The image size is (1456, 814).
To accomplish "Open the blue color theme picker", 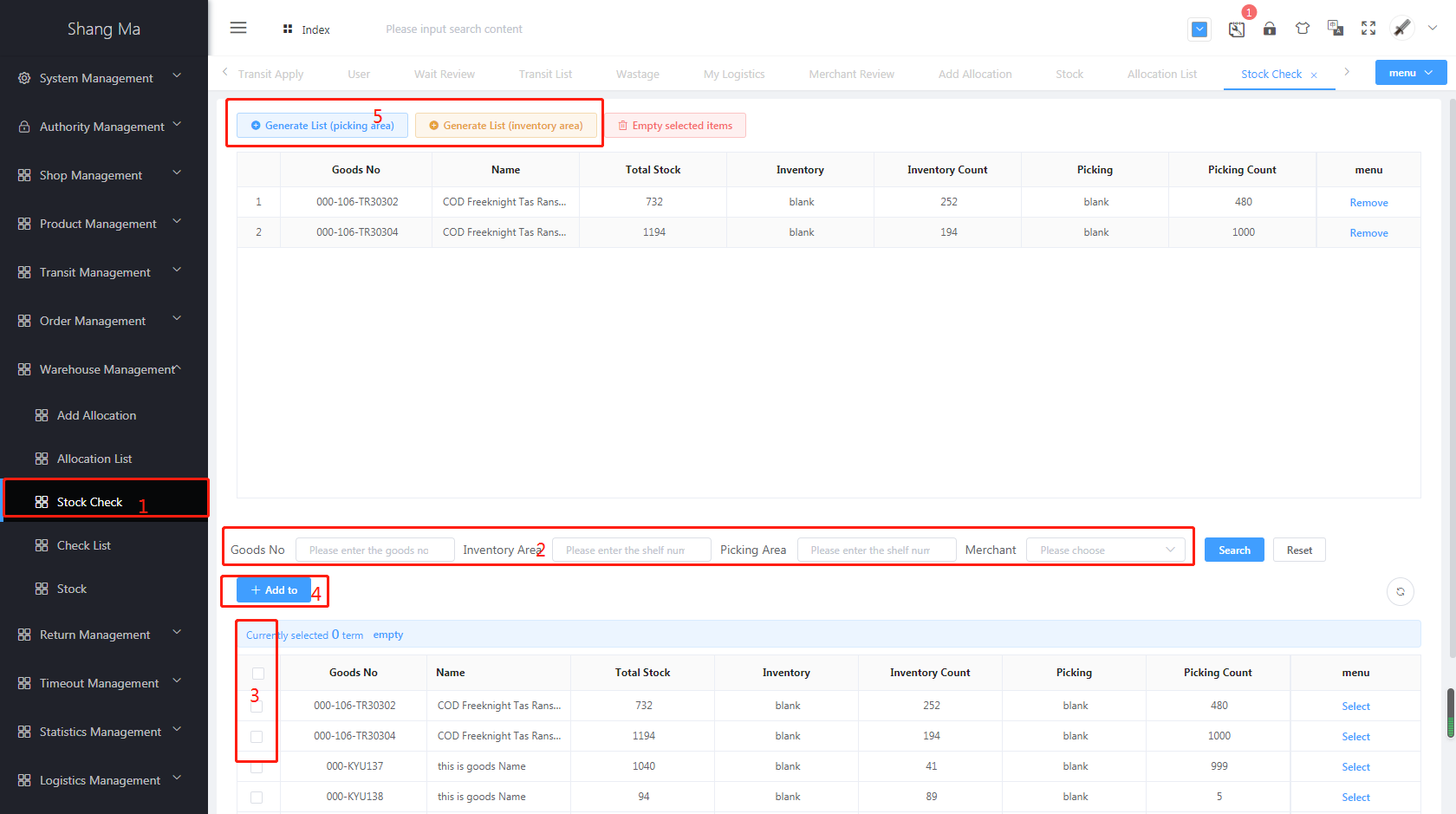I will pos(1199,29).
